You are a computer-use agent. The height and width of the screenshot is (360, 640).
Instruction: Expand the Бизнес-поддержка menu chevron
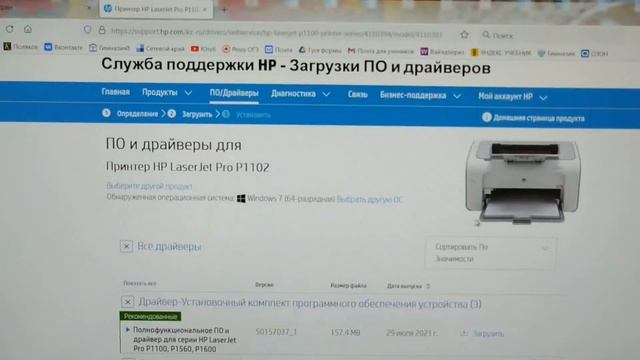pyautogui.click(x=457, y=96)
